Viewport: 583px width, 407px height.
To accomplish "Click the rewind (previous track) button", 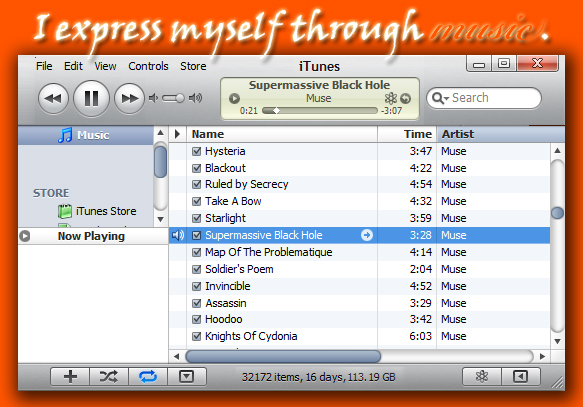I will tap(53, 98).
